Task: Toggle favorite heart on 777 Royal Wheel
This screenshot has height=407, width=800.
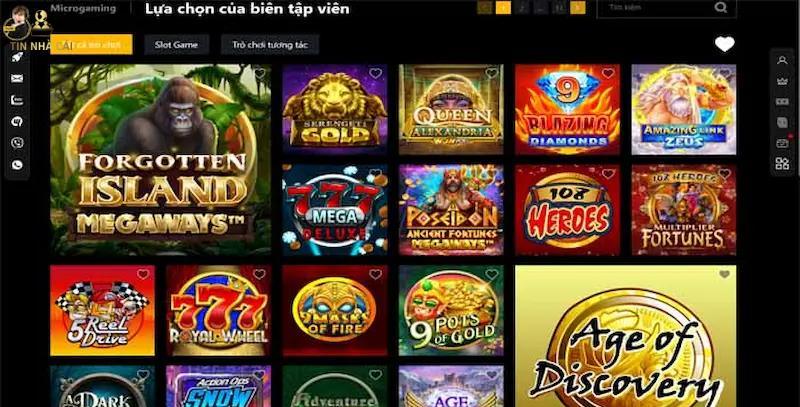Action: pyautogui.click(x=259, y=274)
